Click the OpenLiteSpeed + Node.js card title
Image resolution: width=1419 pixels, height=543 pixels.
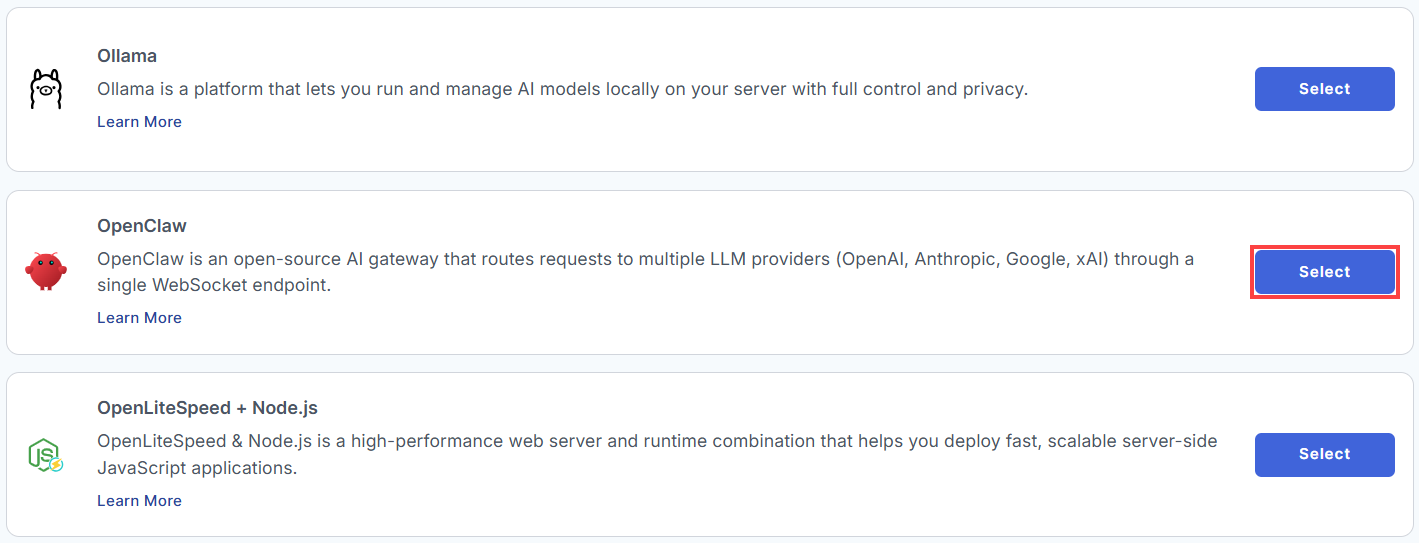[x=207, y=408]
